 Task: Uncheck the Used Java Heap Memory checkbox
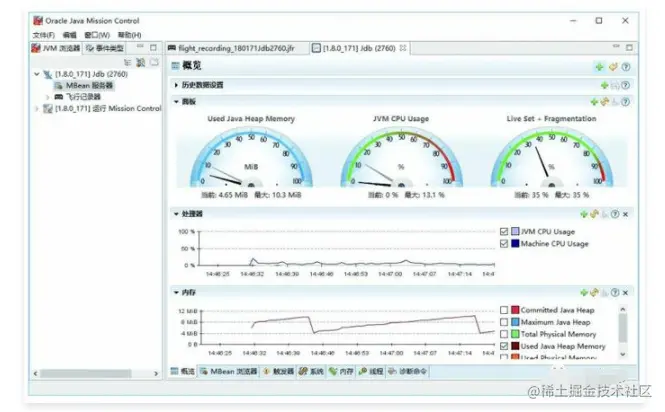point(504,346)
